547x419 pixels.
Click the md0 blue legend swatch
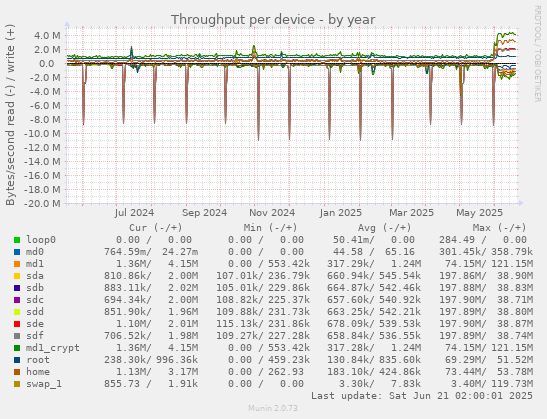point(17,252)
